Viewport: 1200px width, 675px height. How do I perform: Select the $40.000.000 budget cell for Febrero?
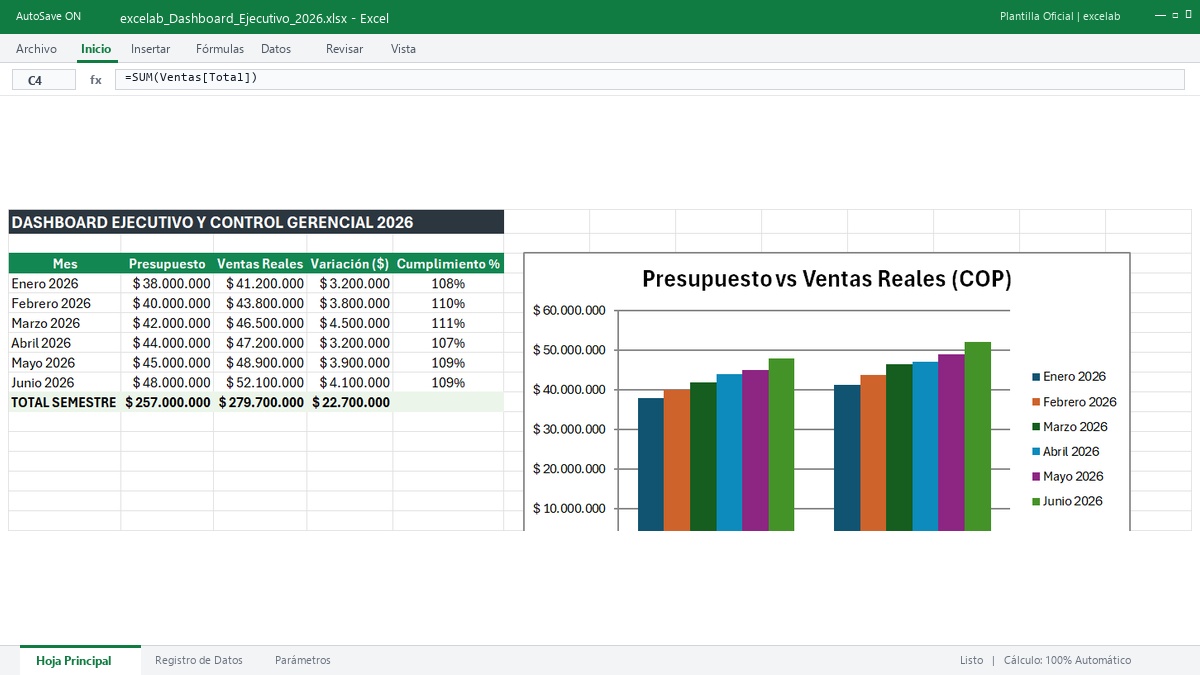167,303
